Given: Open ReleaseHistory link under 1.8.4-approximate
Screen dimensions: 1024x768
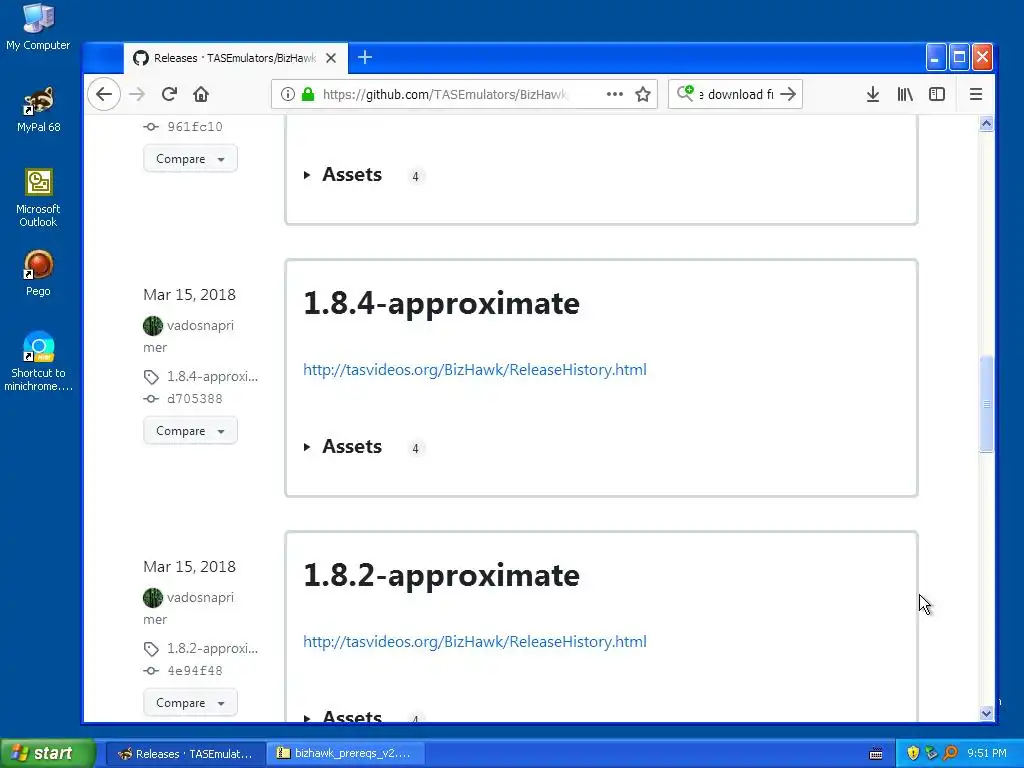Looking at the screenshot, I should pos(475,370).
